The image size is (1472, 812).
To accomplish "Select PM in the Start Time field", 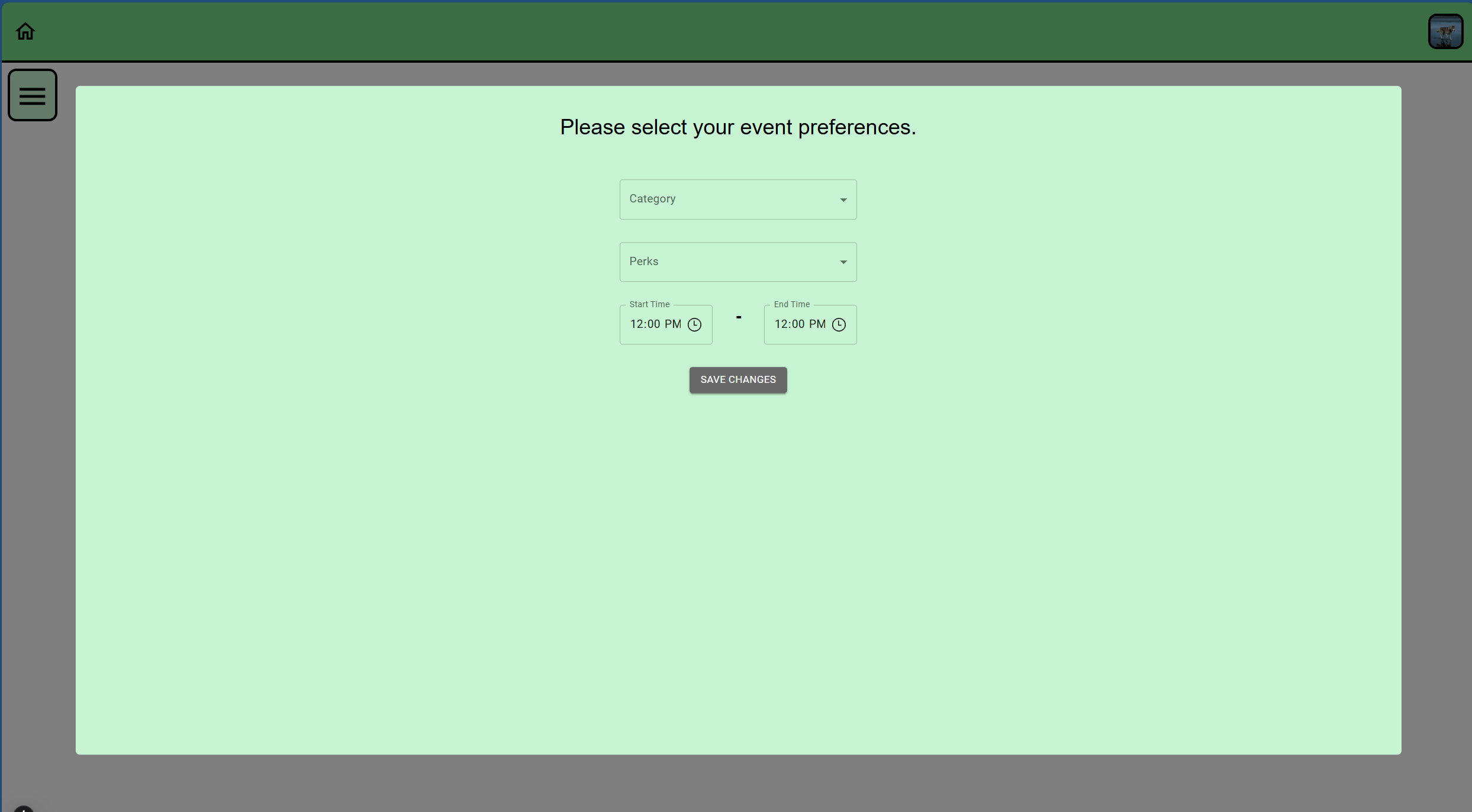I will [673, 324].
